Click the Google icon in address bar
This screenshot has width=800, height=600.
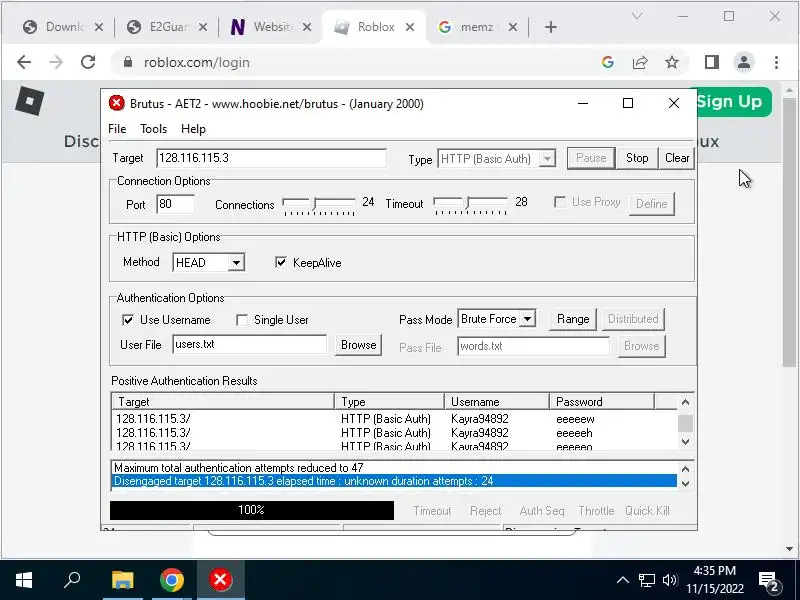pos(607,62)
